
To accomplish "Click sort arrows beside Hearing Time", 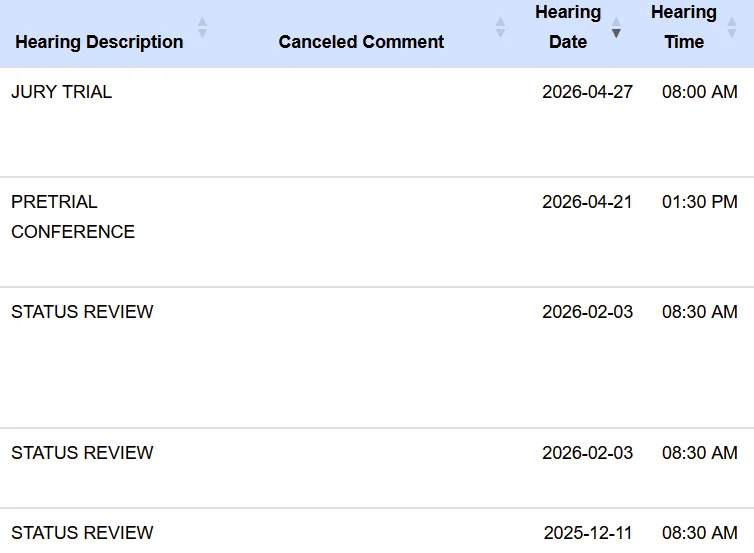I will [x=731, y=28].
